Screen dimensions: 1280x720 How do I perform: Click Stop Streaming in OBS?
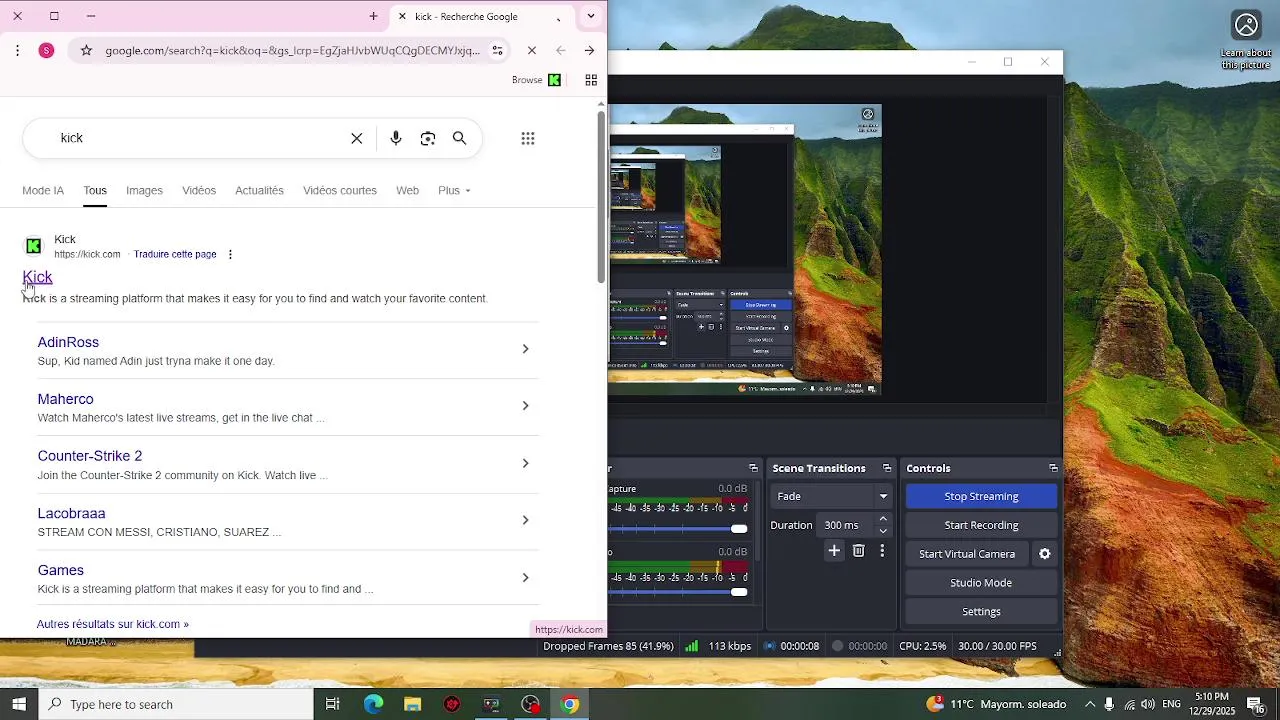[981, 496]
